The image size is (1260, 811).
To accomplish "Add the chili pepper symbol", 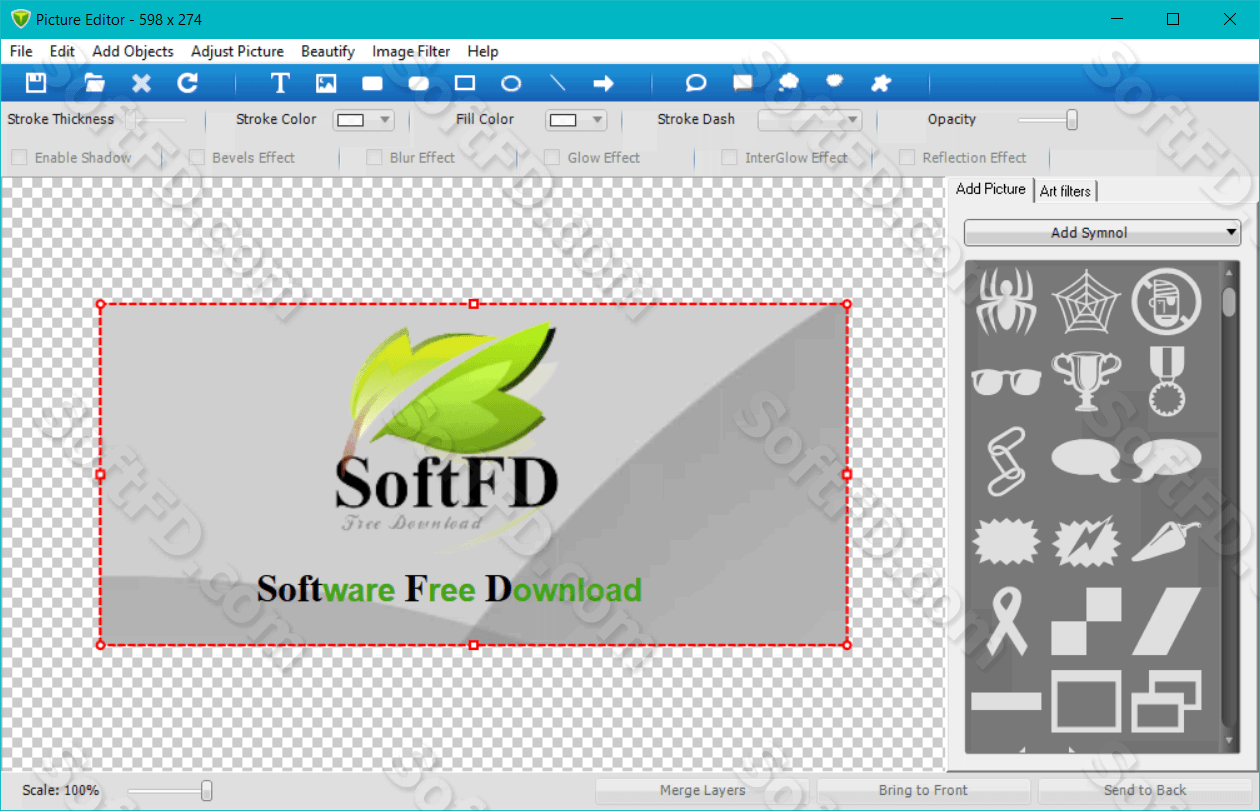I will 1166,540.
